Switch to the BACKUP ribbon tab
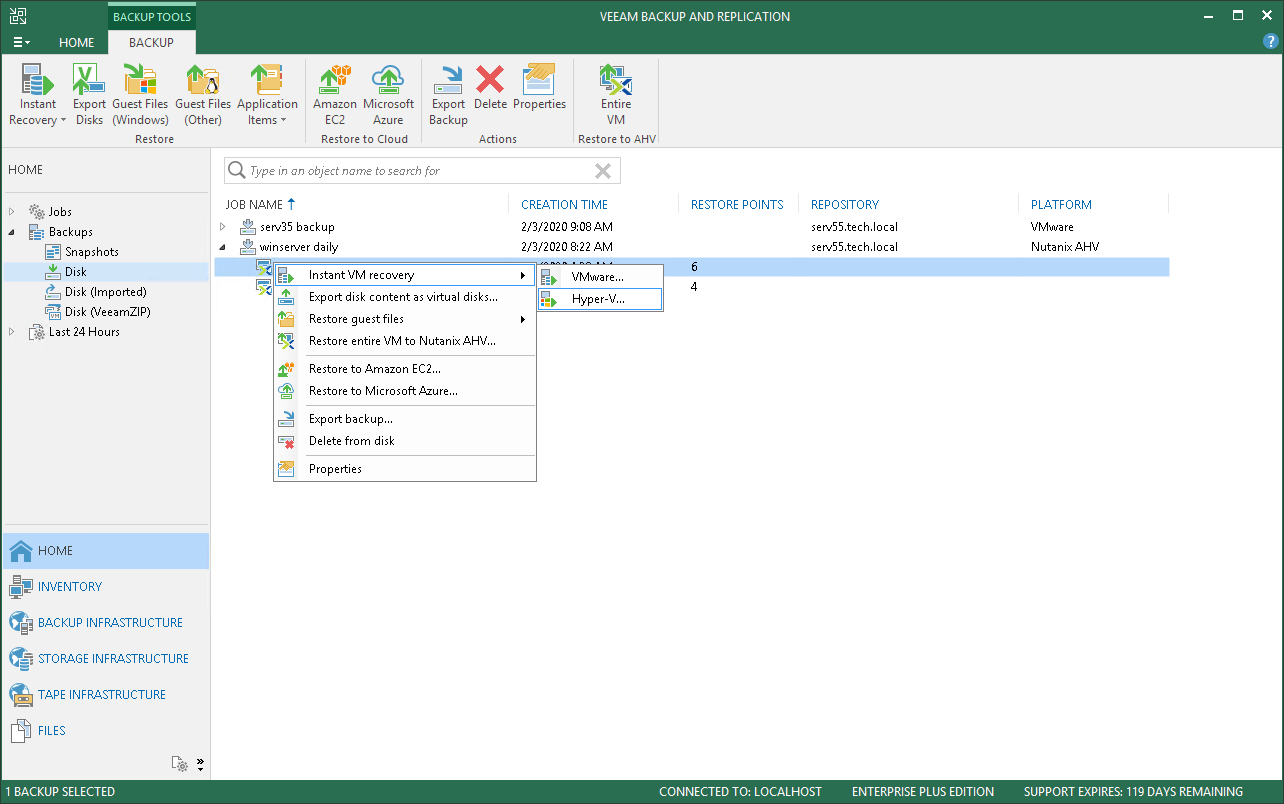Image resolution: width=1284 pixels, height=804 pixels. pos(152,42)
